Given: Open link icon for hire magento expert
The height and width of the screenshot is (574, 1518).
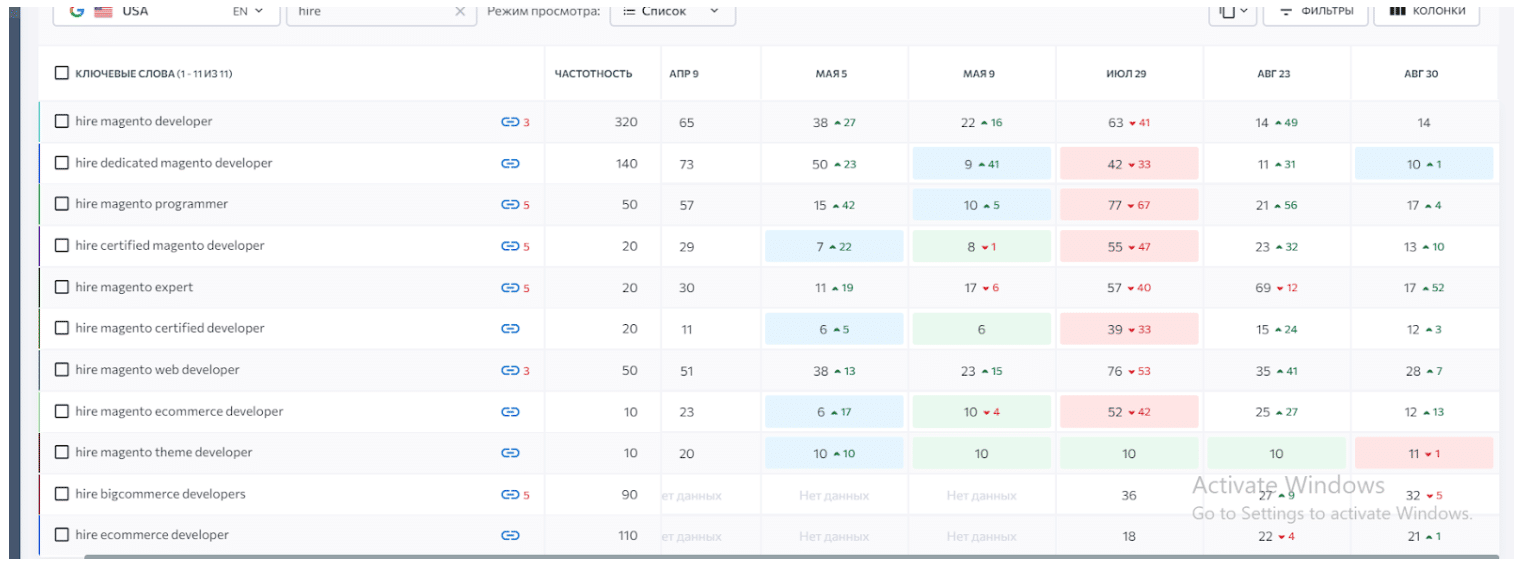Looking at the screenshot, I should point(510,288).
